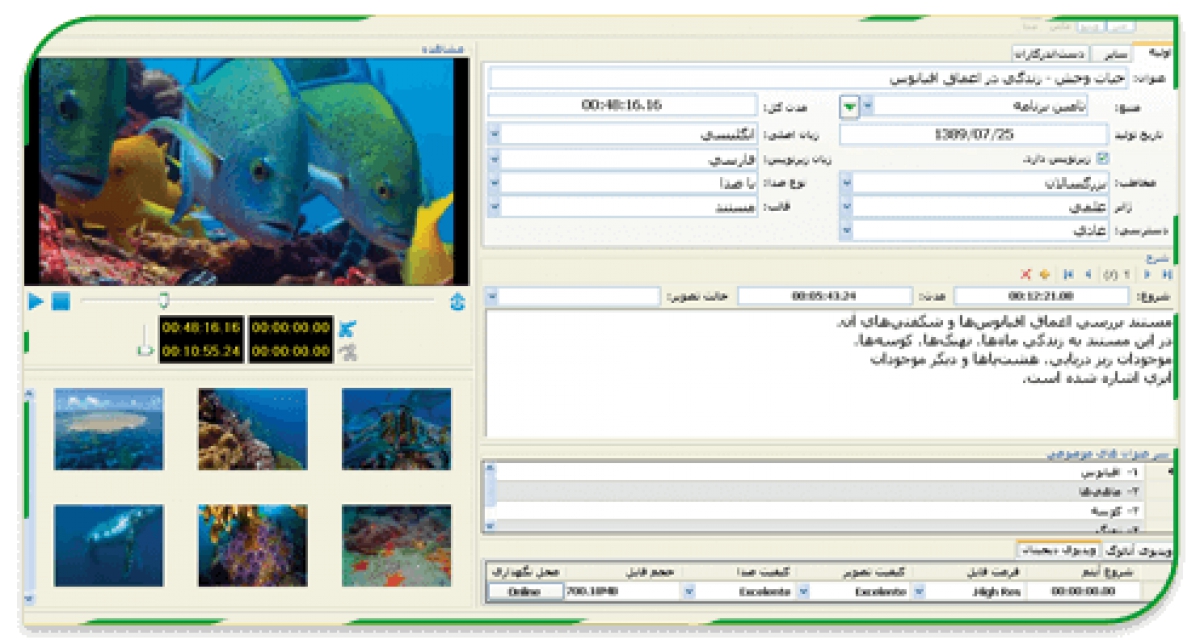Open the دسترسی dropdown showing عادی
Image resolution: width=1200 pixels, height=640 pixels.
click(x=847, y=231)
